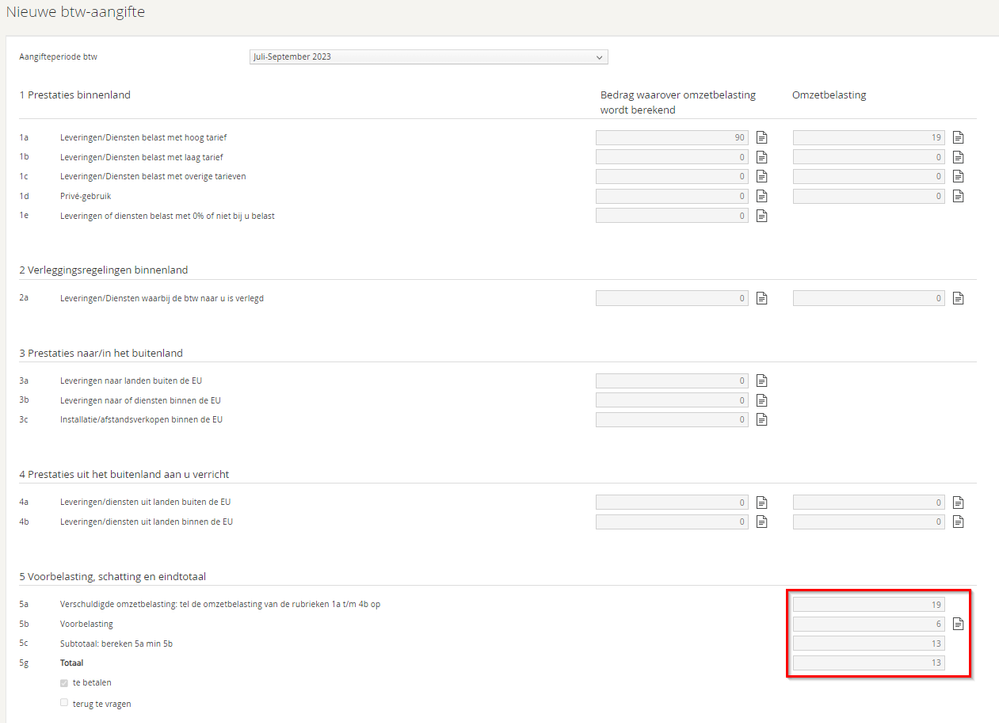Click the 4b taxable amount field
The image size is (999, 723).
pyautogui.click(x=672, y=522)
